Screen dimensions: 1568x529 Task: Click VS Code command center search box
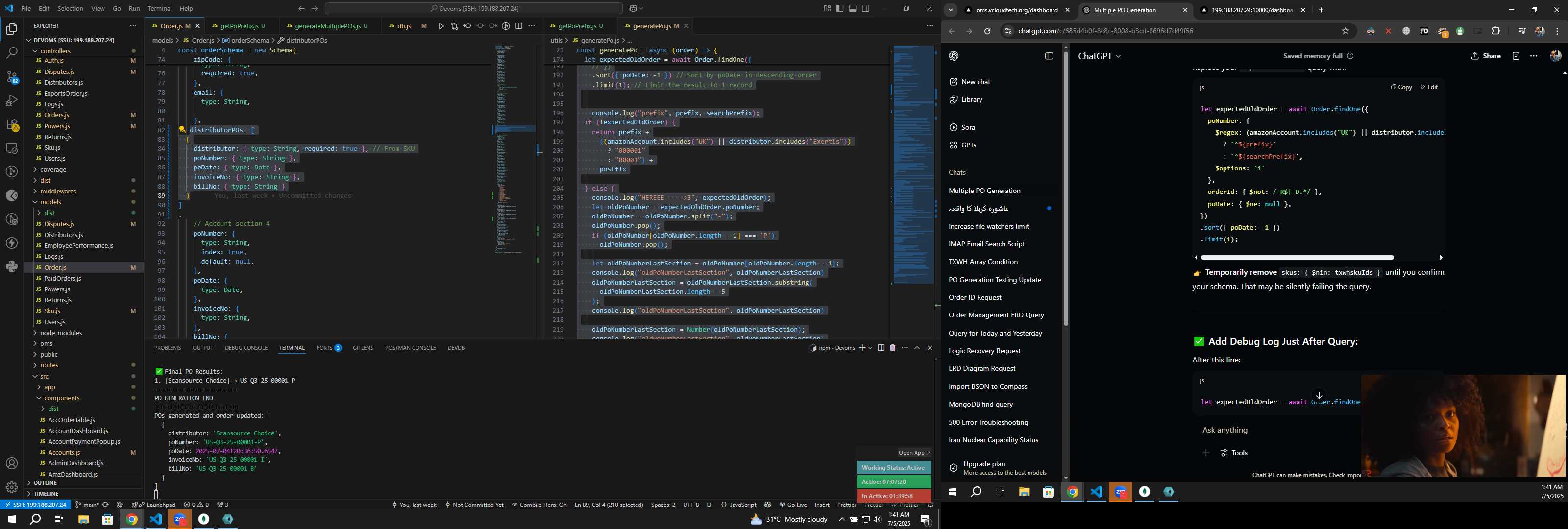point(473,8)
